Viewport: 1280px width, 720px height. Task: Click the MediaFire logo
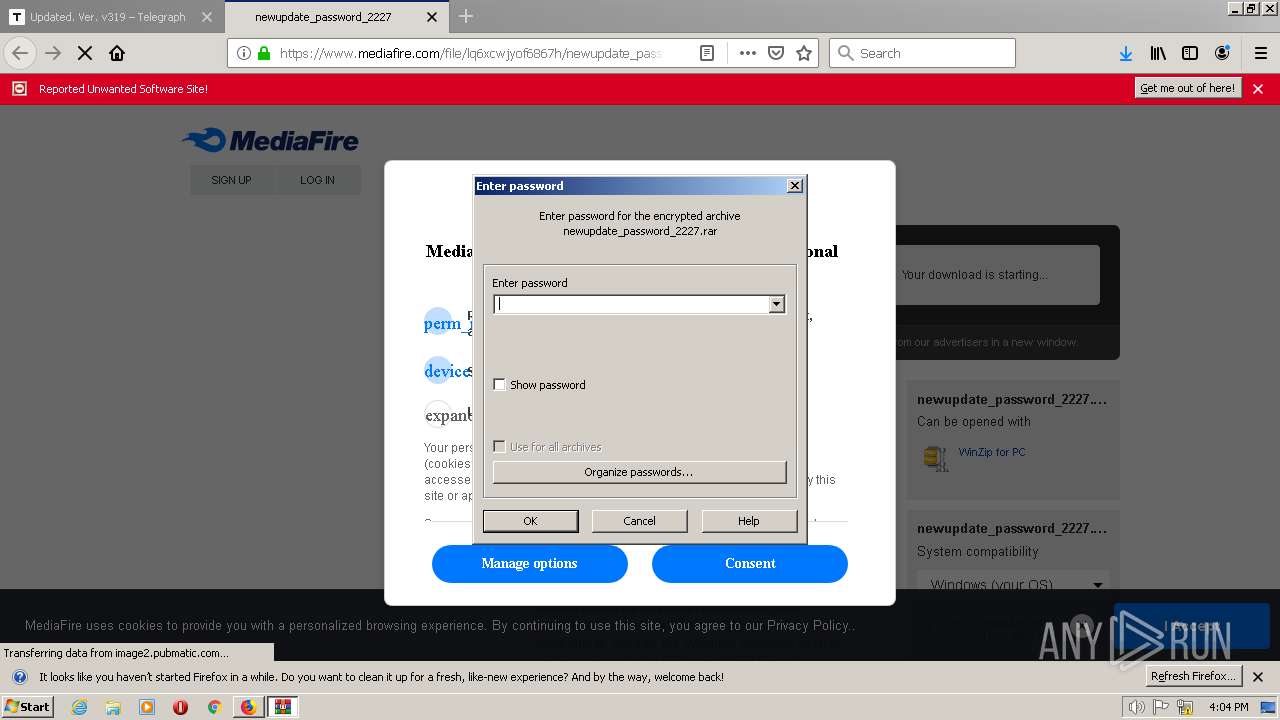[x=270, y=140]
